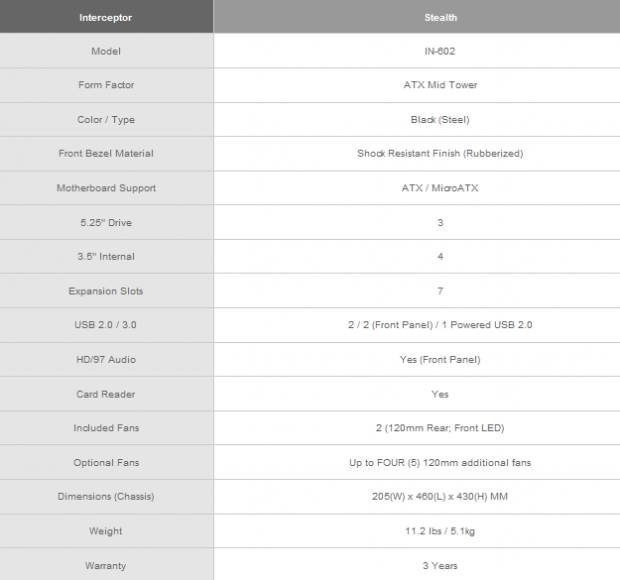Image resolution: width=620 pixels, height=580 pixels.
Task: Select the Color / Type label
Action: 106,120
